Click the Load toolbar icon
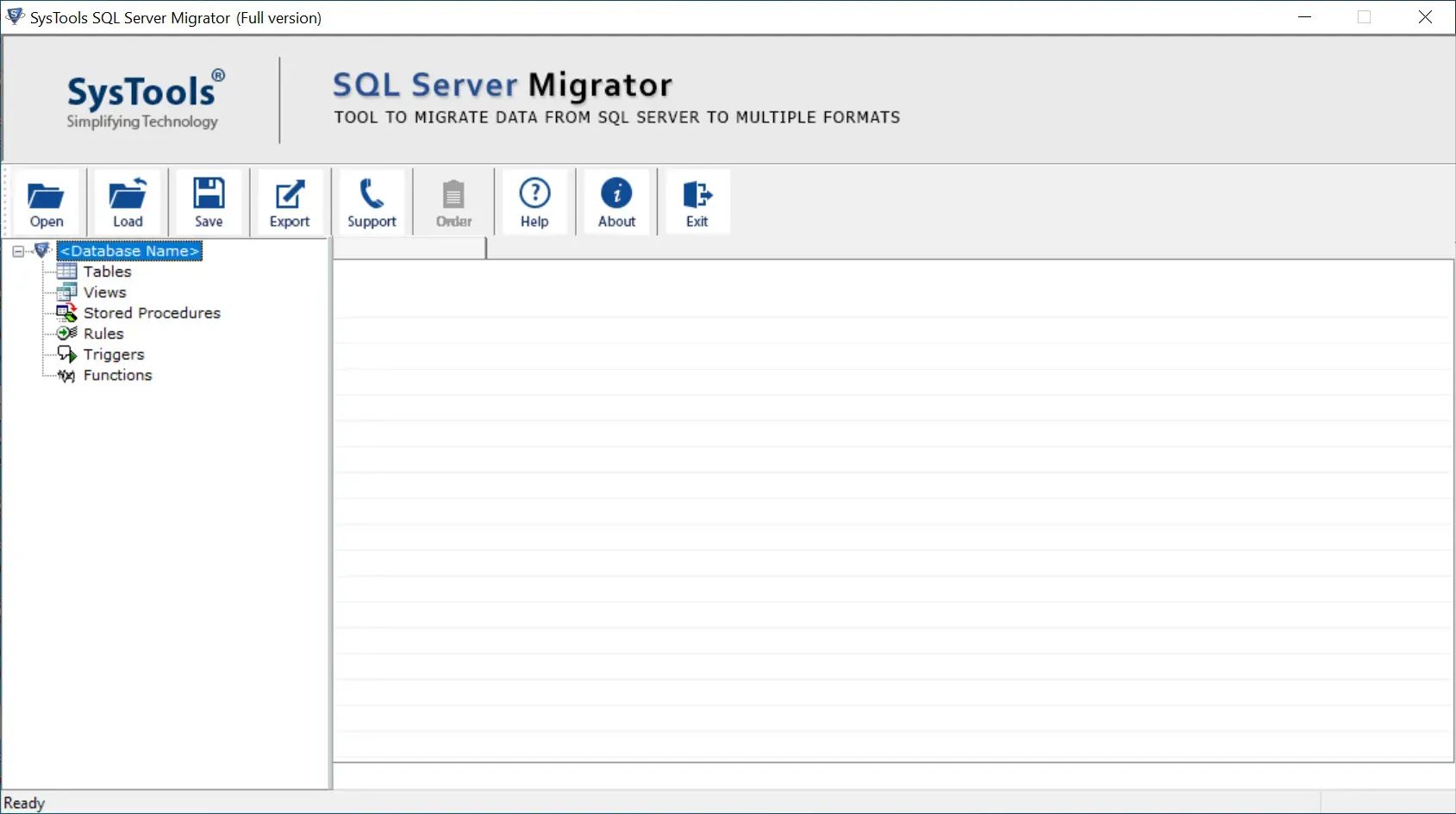 pos(128,201)
